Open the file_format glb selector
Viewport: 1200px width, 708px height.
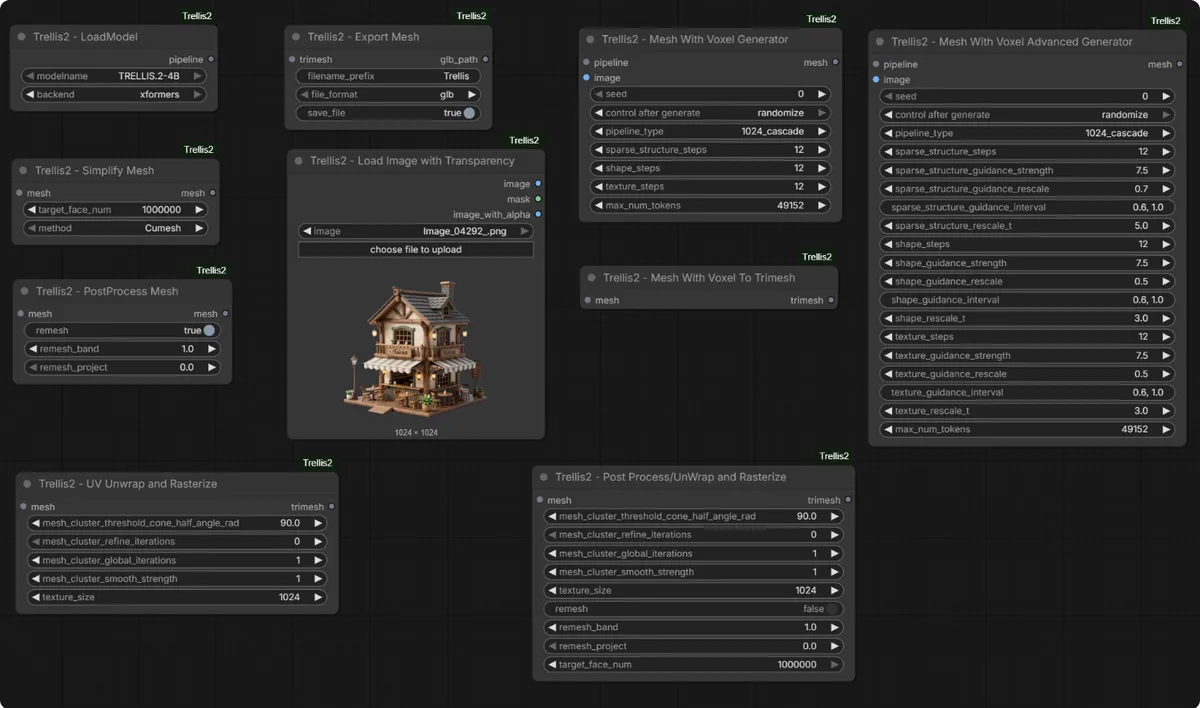click(x=388, y=95)
